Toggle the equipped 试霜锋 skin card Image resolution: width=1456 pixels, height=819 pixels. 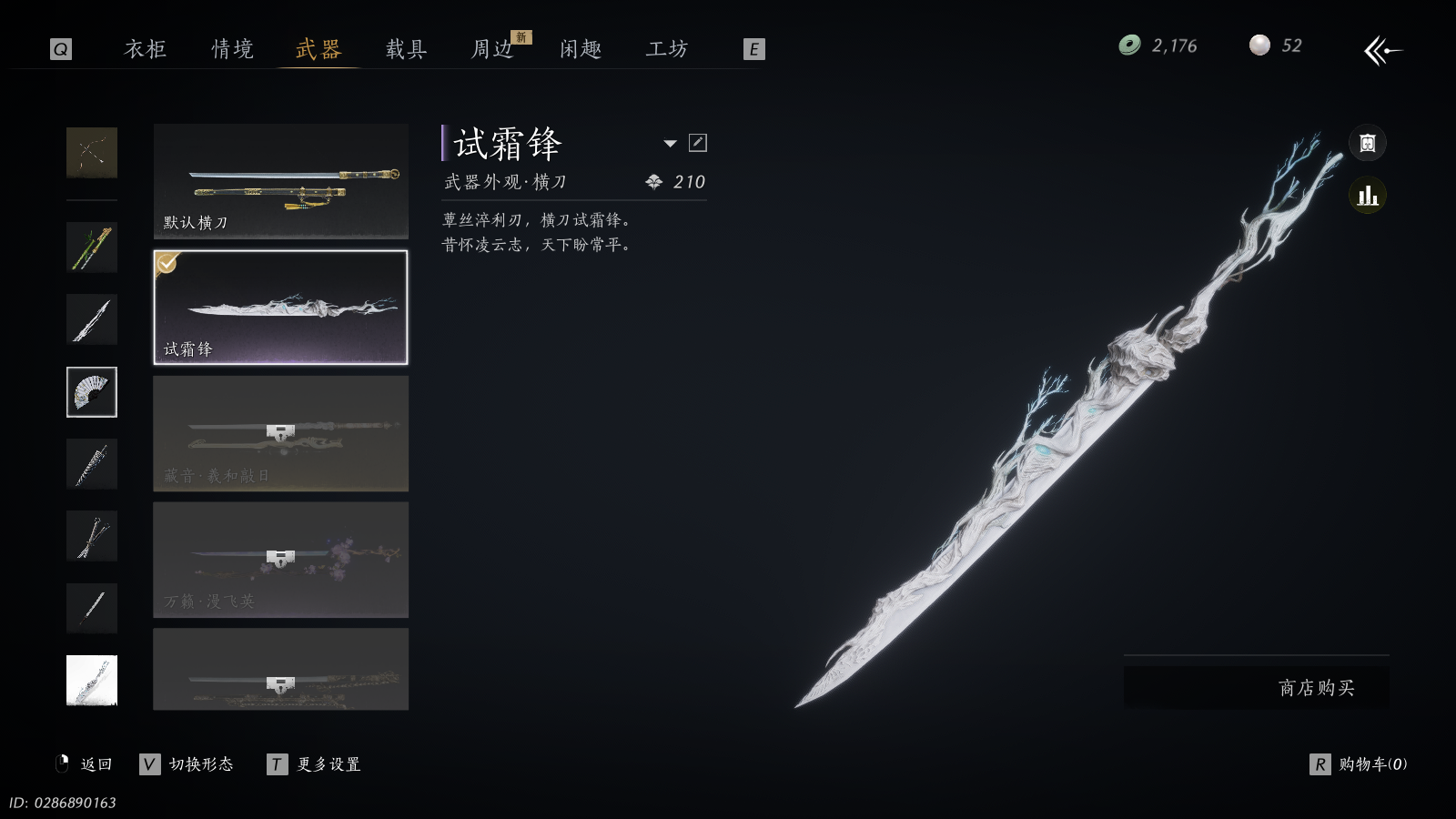(x=281, y=308)
